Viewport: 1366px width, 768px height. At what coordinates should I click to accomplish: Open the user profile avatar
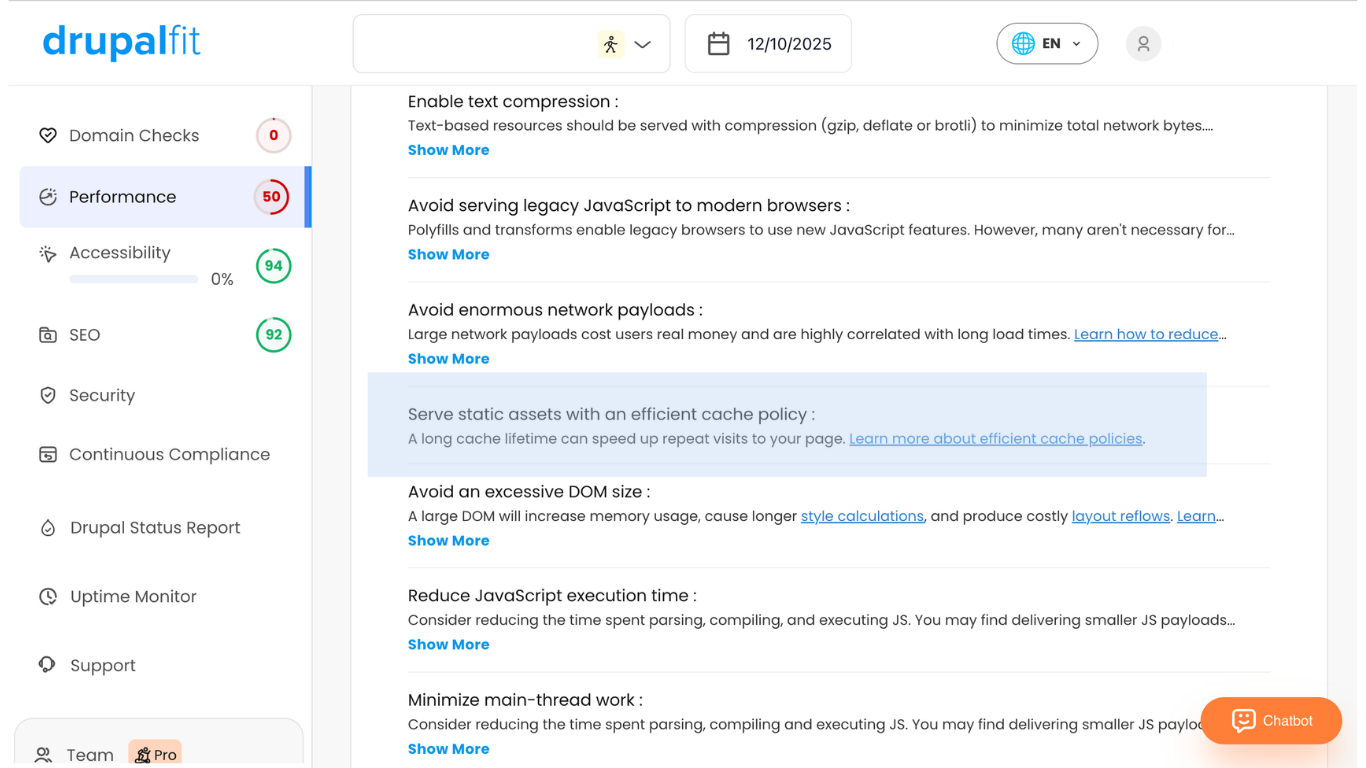tap(1143, 44)
